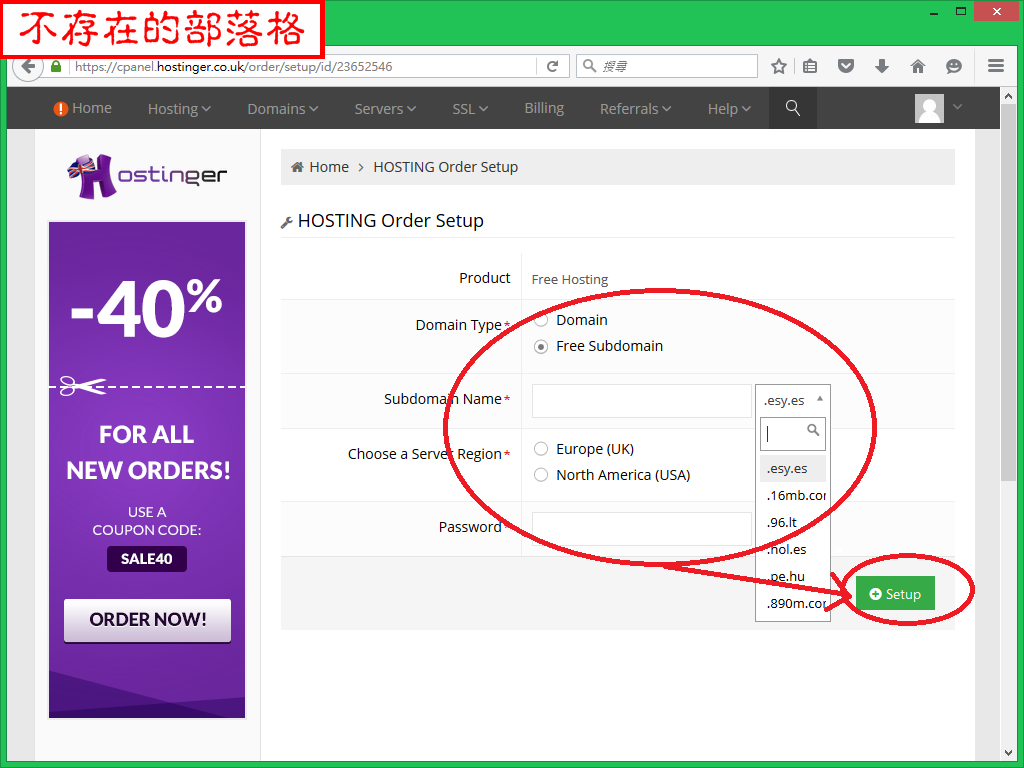
Task: Click the -40% promotional banner
Action: [x=147, y=470]
